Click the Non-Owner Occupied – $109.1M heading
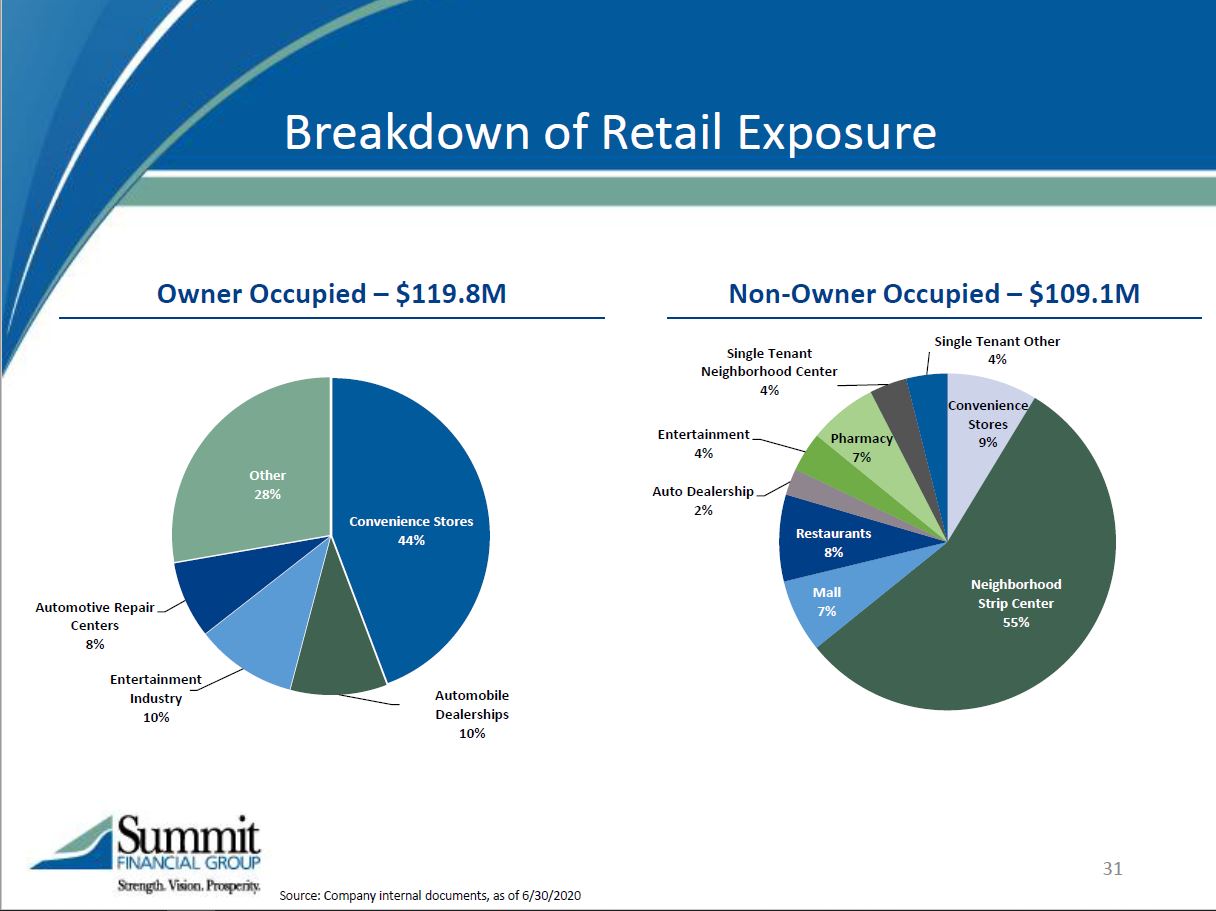 (934, 294)
